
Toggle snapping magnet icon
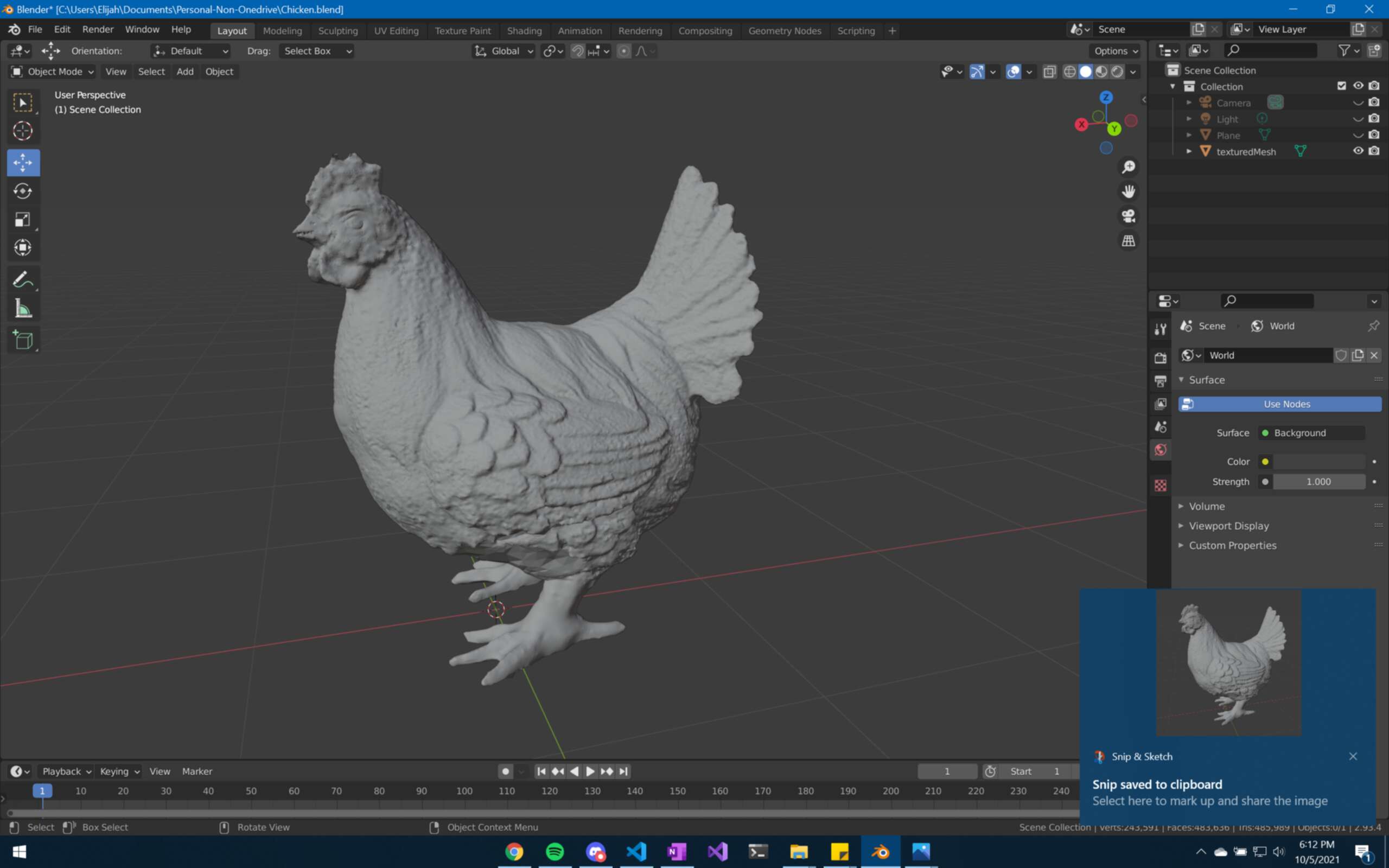(577, 51)
